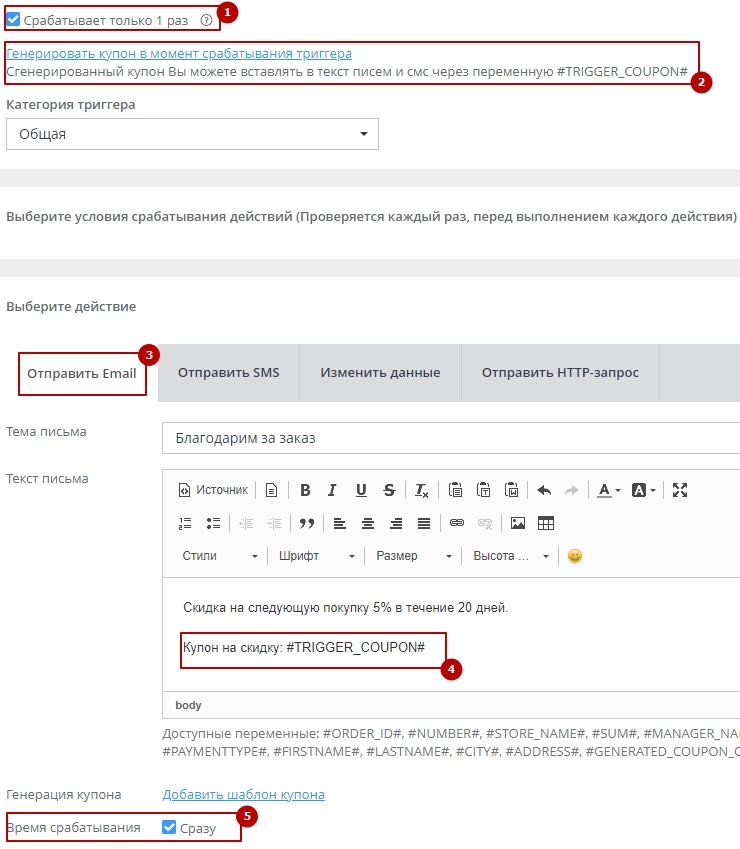Click the Insert Image icon
Viewport: 740px width, 849px height.
518,523
